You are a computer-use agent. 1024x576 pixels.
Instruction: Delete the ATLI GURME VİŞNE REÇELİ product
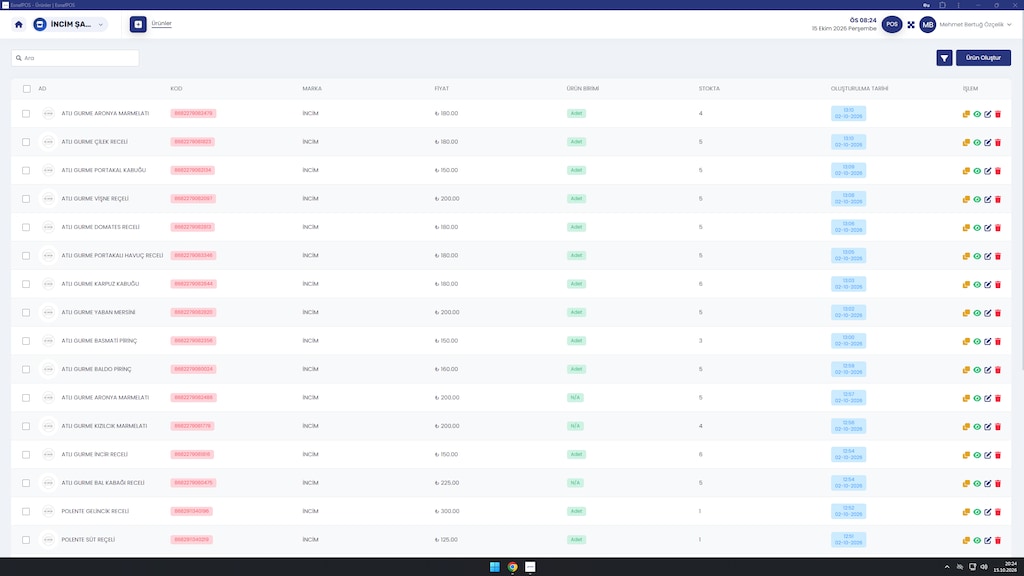(x=998, y=199)
